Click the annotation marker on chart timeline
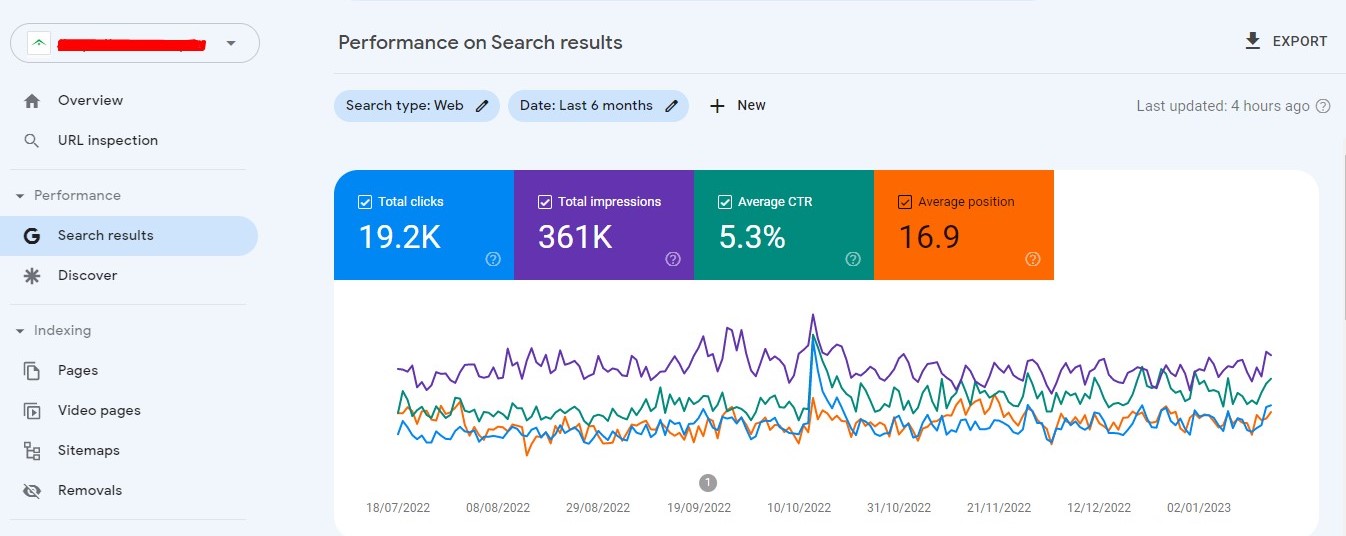This screenshot has height=536, width=1346. pyautogui.click(x=708, y=482)
